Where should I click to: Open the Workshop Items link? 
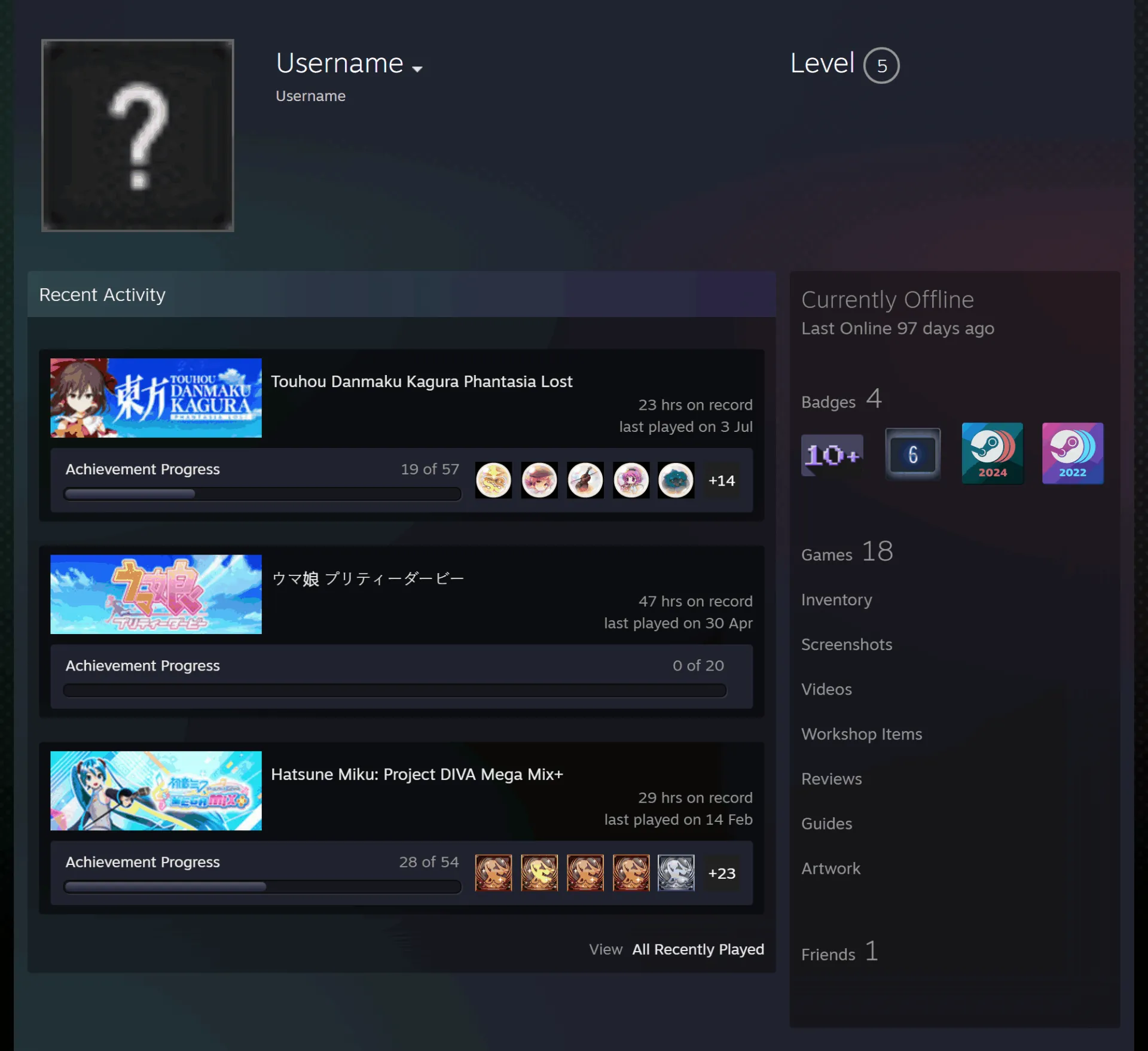[x=862, y=734]
